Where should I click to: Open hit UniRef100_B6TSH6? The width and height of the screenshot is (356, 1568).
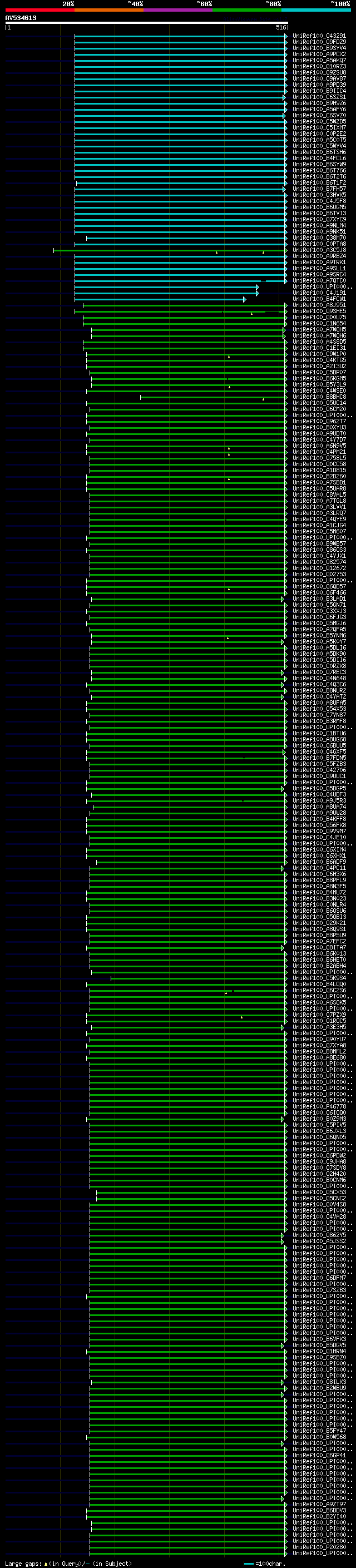pos(319,152)
